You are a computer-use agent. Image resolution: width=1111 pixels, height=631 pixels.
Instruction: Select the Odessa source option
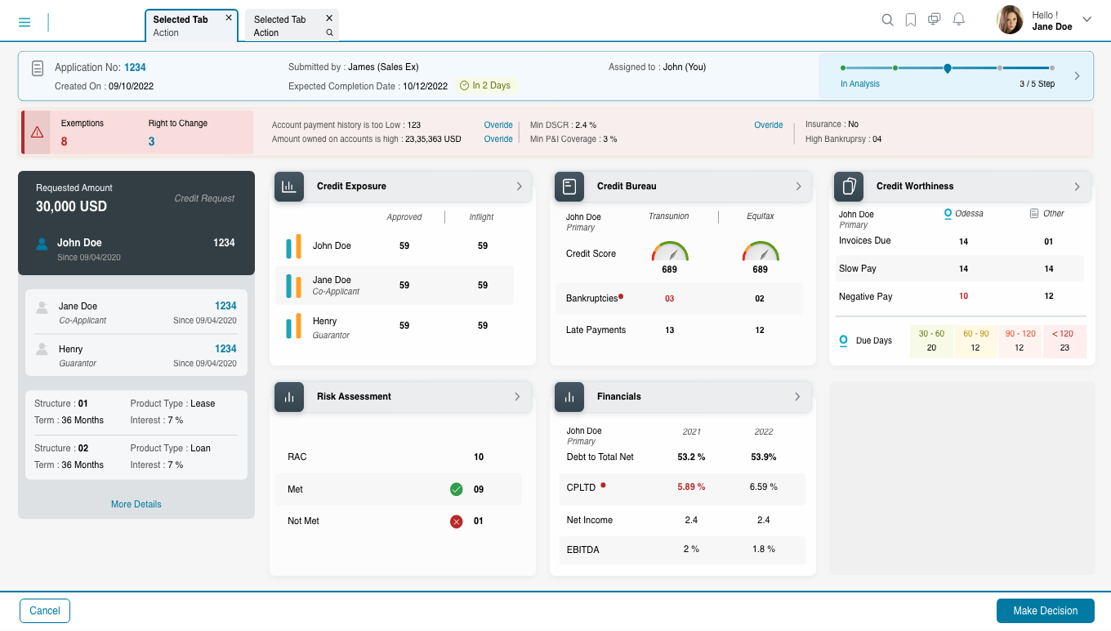[x=963, y=214]
